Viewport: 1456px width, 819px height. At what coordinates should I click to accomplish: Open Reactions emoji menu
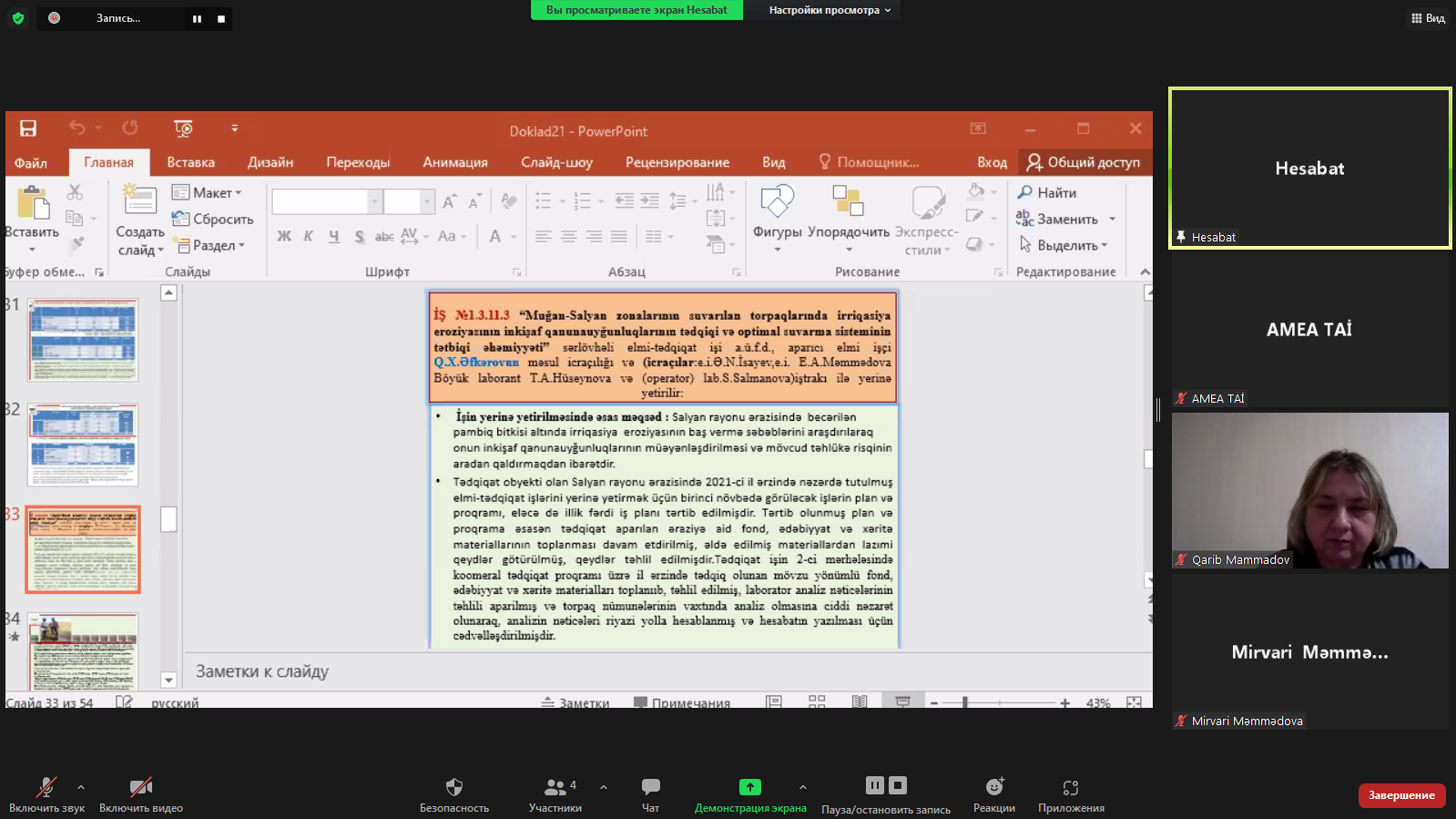(993, 793)
